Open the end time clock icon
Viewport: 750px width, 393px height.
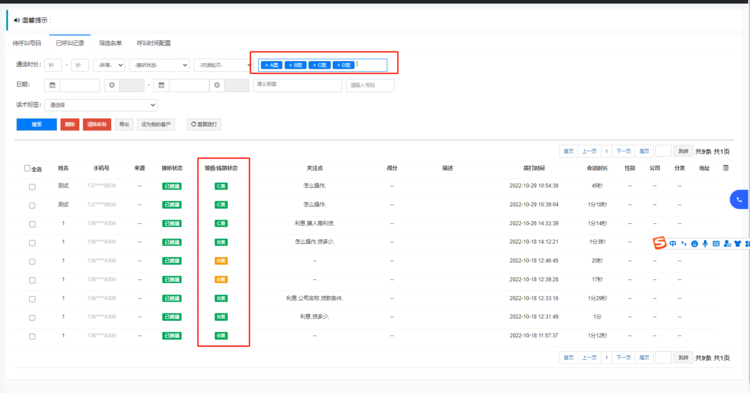[217, 85]
